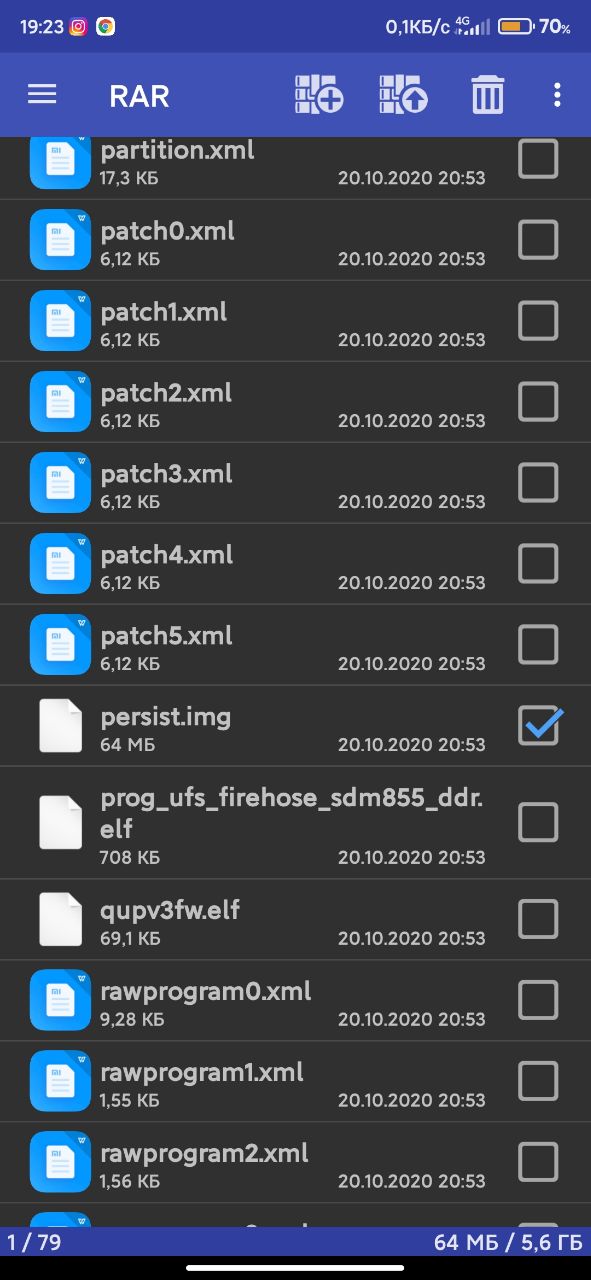Open the three-dot overflow menu
591x1280 pixels.
click(x=557, y=95)
